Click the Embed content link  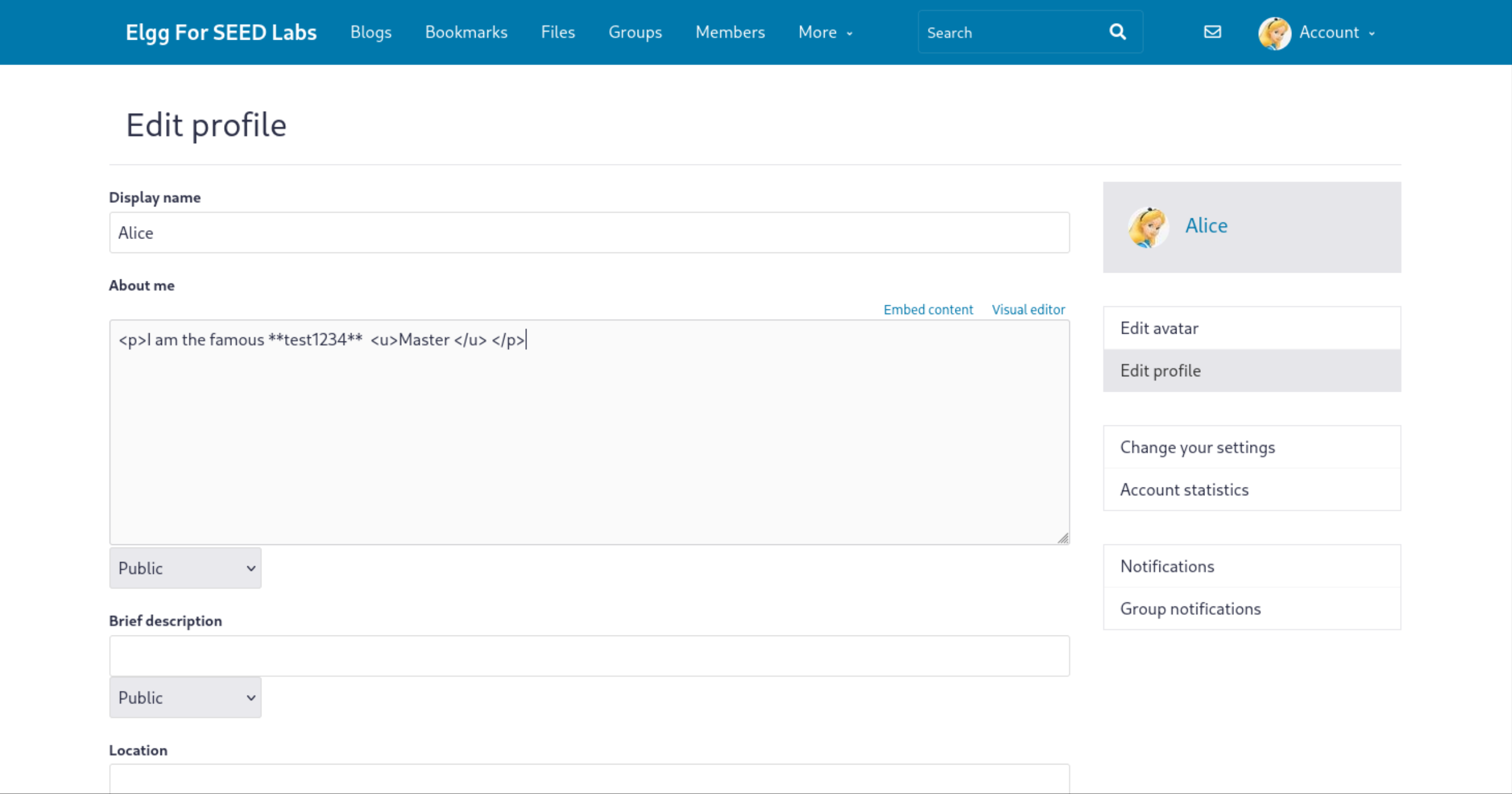[x=928, y=309]
